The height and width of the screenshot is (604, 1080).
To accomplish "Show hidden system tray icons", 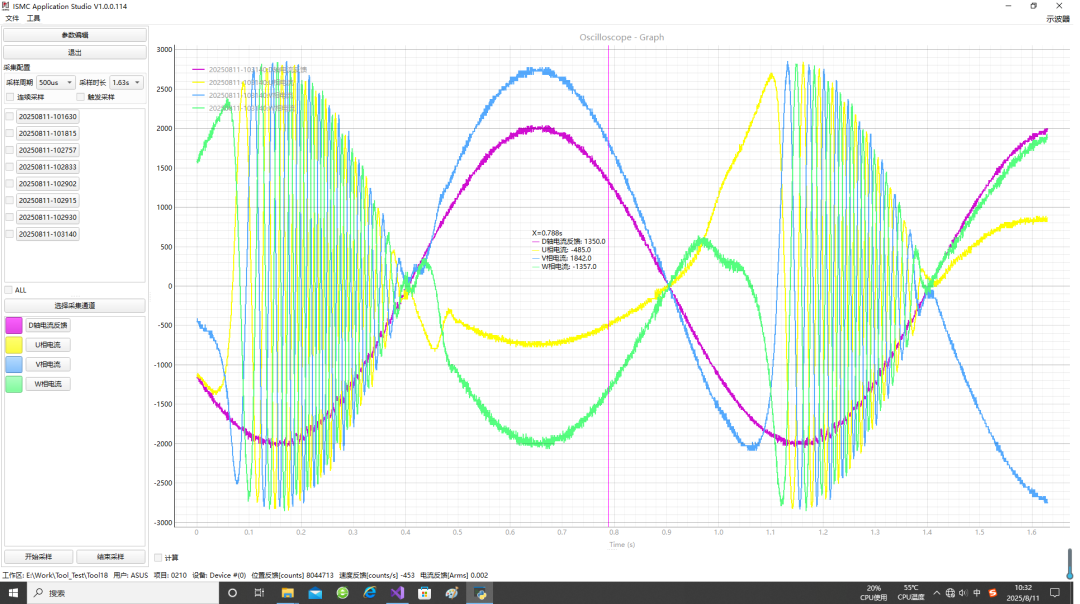I will 936,593.
